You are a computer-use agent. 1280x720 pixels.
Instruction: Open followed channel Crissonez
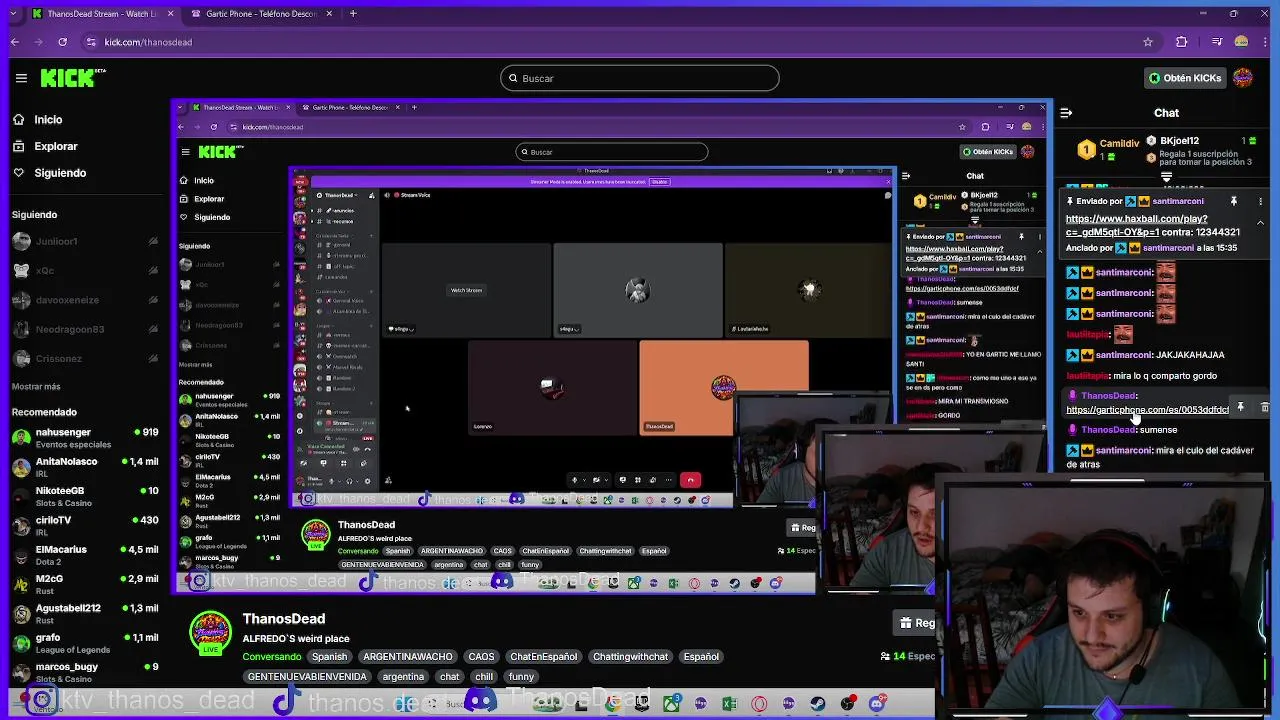pos(85,358)
